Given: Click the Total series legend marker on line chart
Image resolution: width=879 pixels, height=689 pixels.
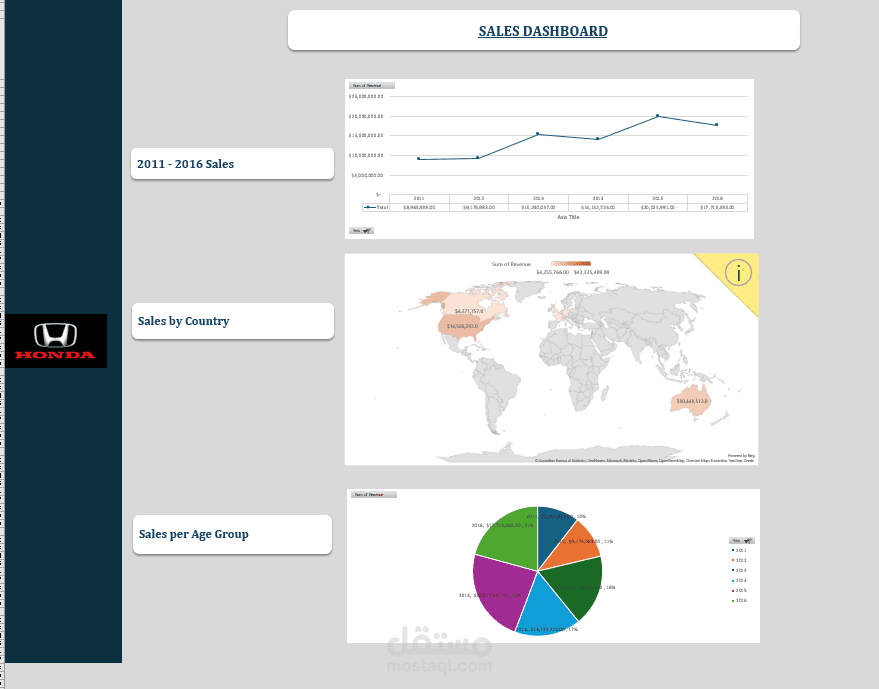Looking at the screenshot, I should [366, 206].
